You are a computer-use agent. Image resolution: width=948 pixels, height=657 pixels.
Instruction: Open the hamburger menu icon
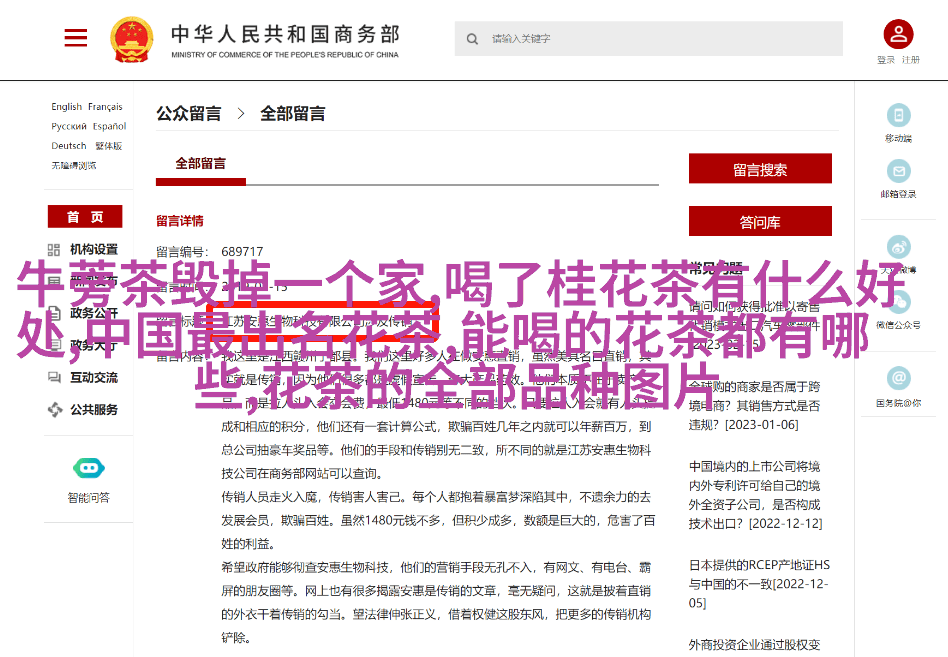pyautogui.click(x=75, y=38)
